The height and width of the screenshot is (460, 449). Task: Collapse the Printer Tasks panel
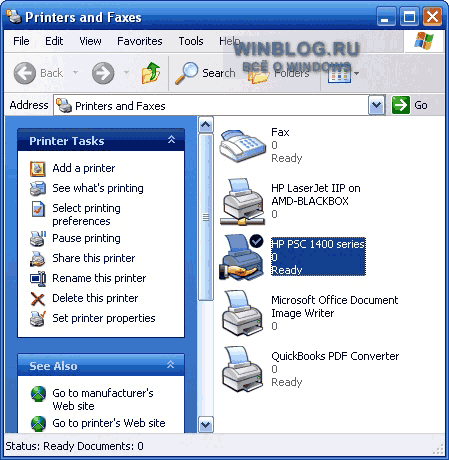coord(171,140)
